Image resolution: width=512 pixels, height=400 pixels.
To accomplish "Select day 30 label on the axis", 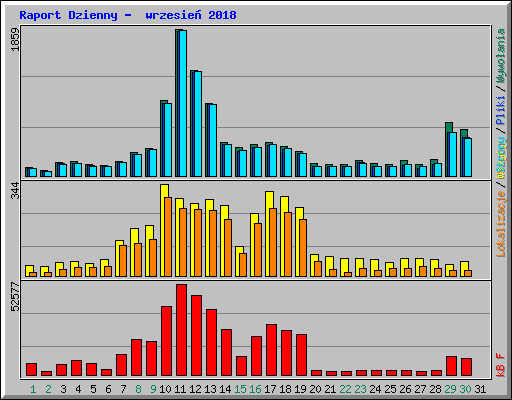I will [x=465, y=389].
